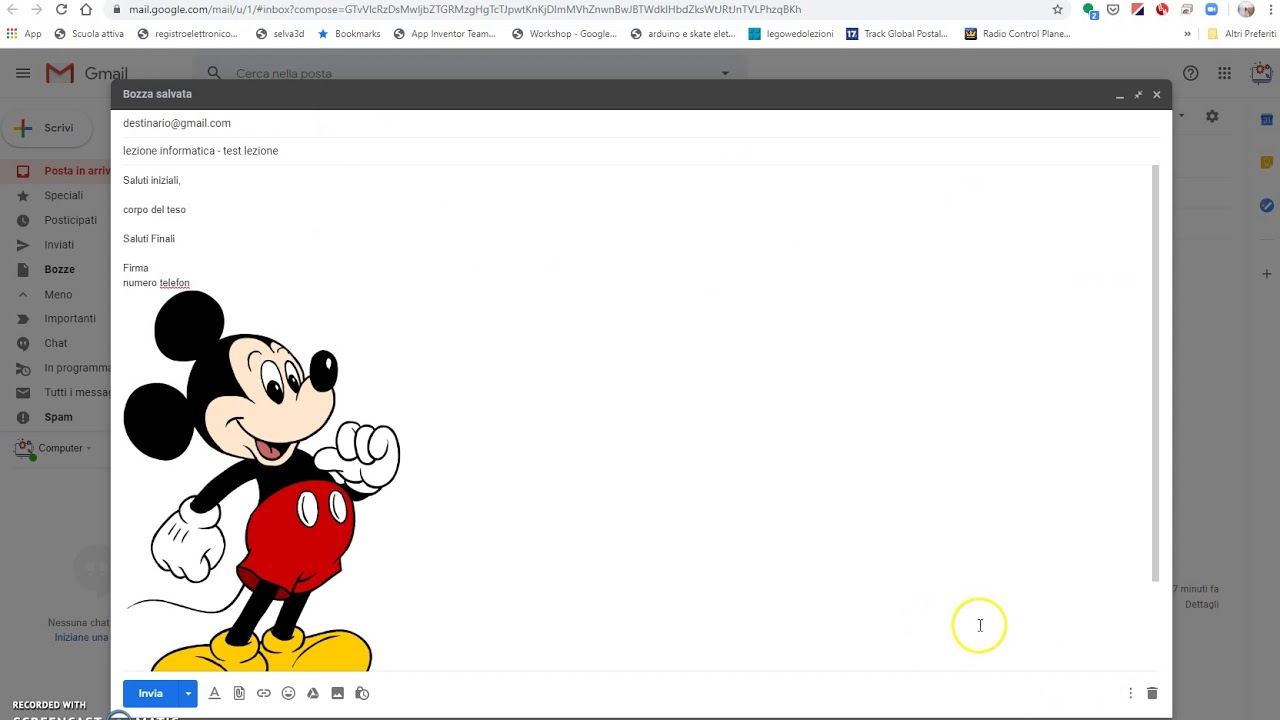
Task: Open Google Calendar side panel icon
Action: pos(1266,119)
